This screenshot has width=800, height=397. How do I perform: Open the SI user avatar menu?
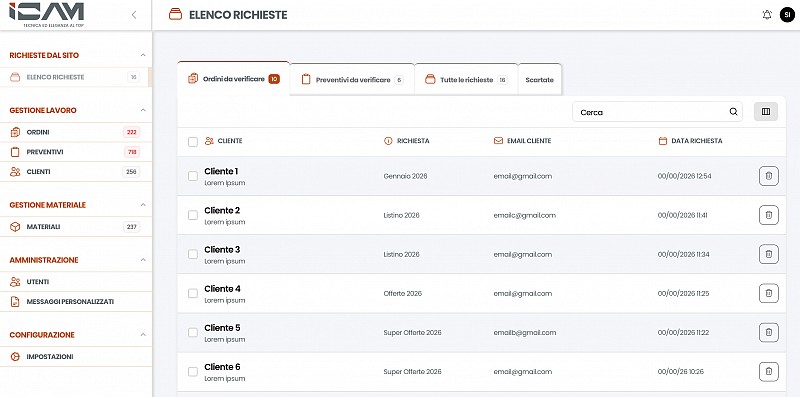pyautogui.click(x=787, y=15)
